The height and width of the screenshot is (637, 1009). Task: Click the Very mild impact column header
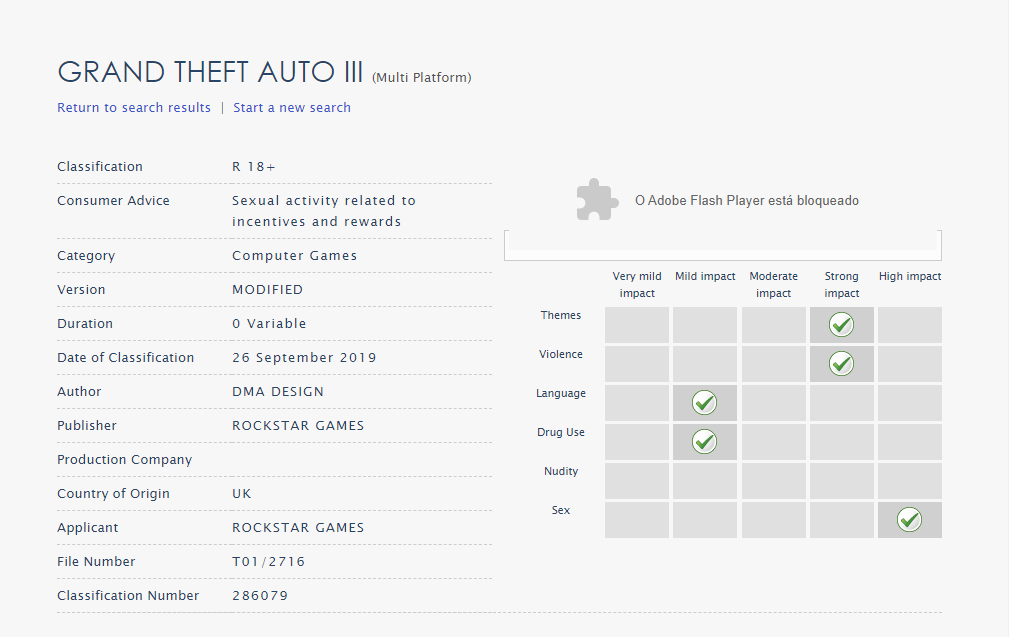click(x=637, y=284)
